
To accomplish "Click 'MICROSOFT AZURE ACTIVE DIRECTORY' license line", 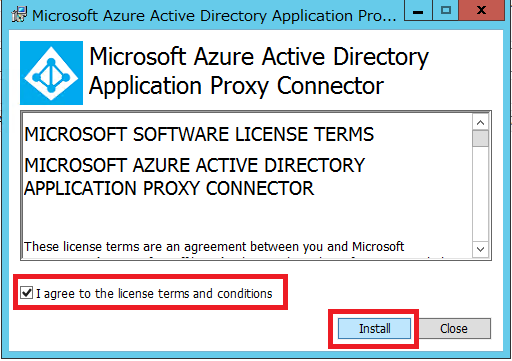I will (x=195, y=165).
